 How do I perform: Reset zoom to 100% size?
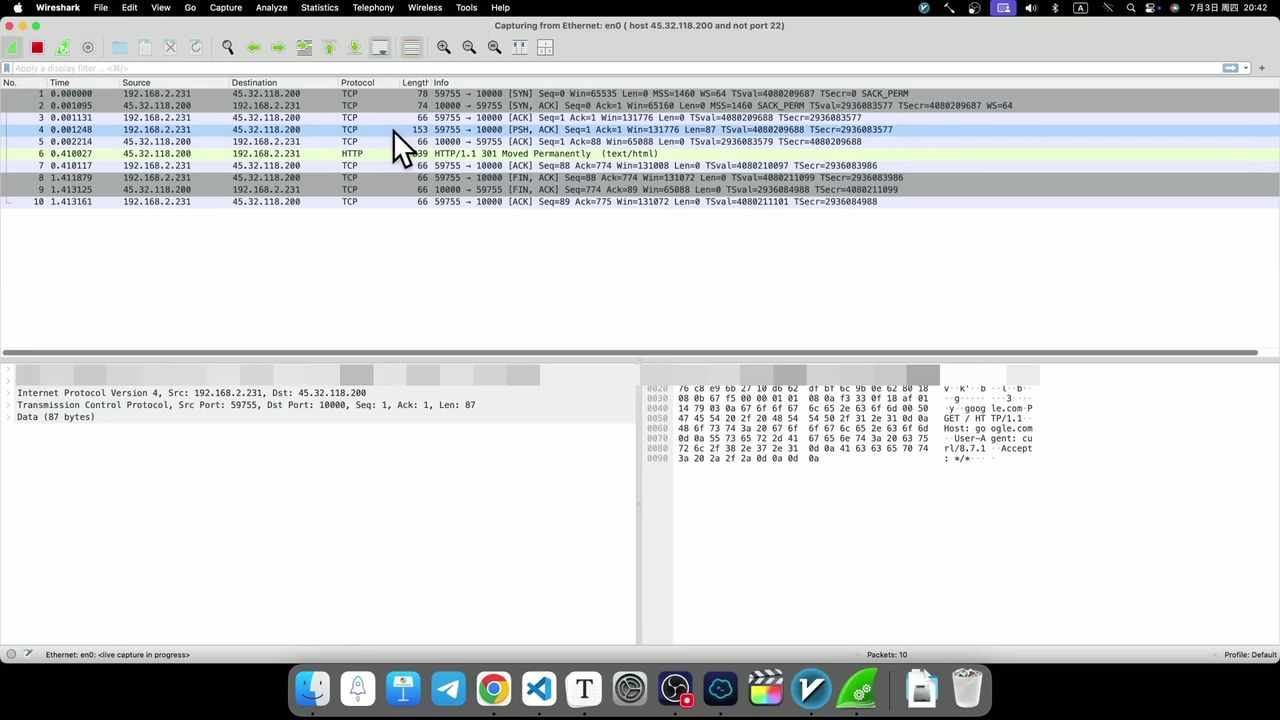(x=494, y=47)
